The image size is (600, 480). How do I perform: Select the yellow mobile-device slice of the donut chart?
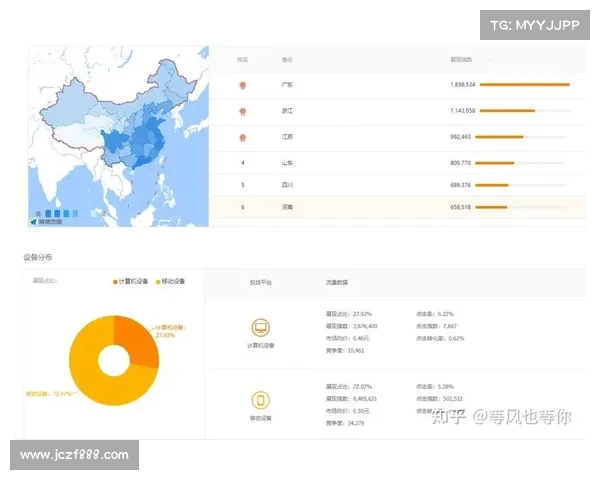(92, 379)
